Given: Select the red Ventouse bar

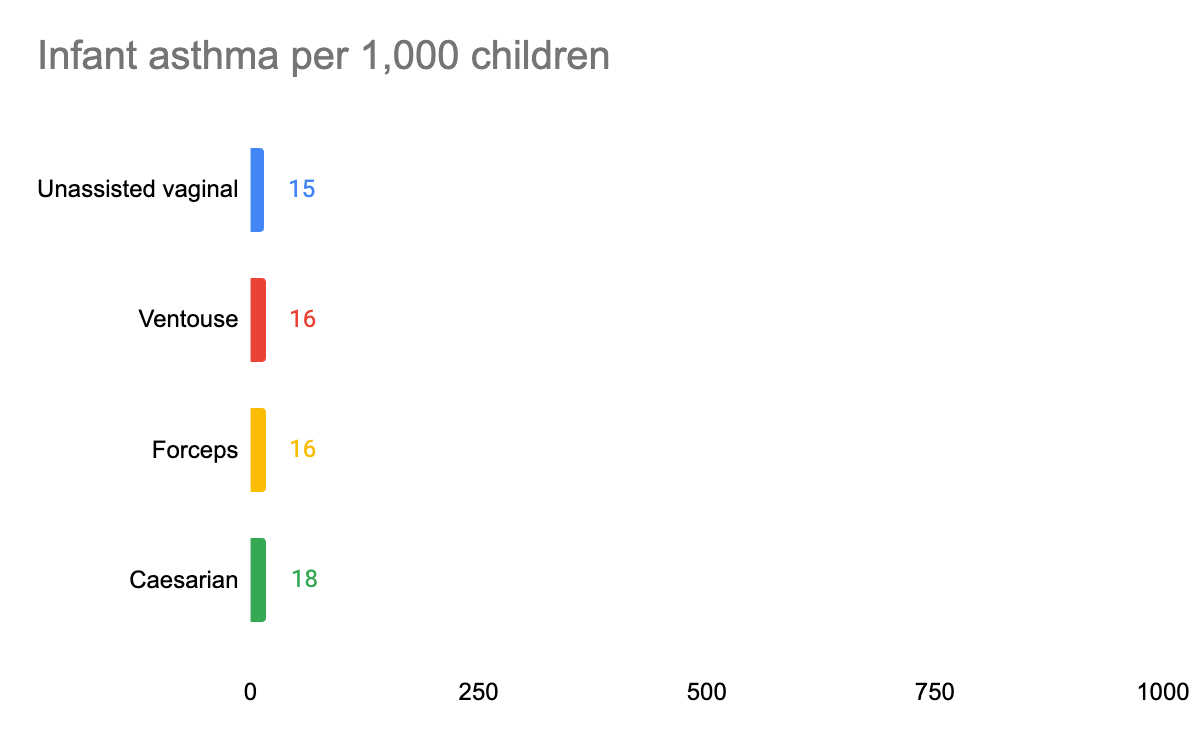Looking at the screenshot, I should [x=258, y=320].
